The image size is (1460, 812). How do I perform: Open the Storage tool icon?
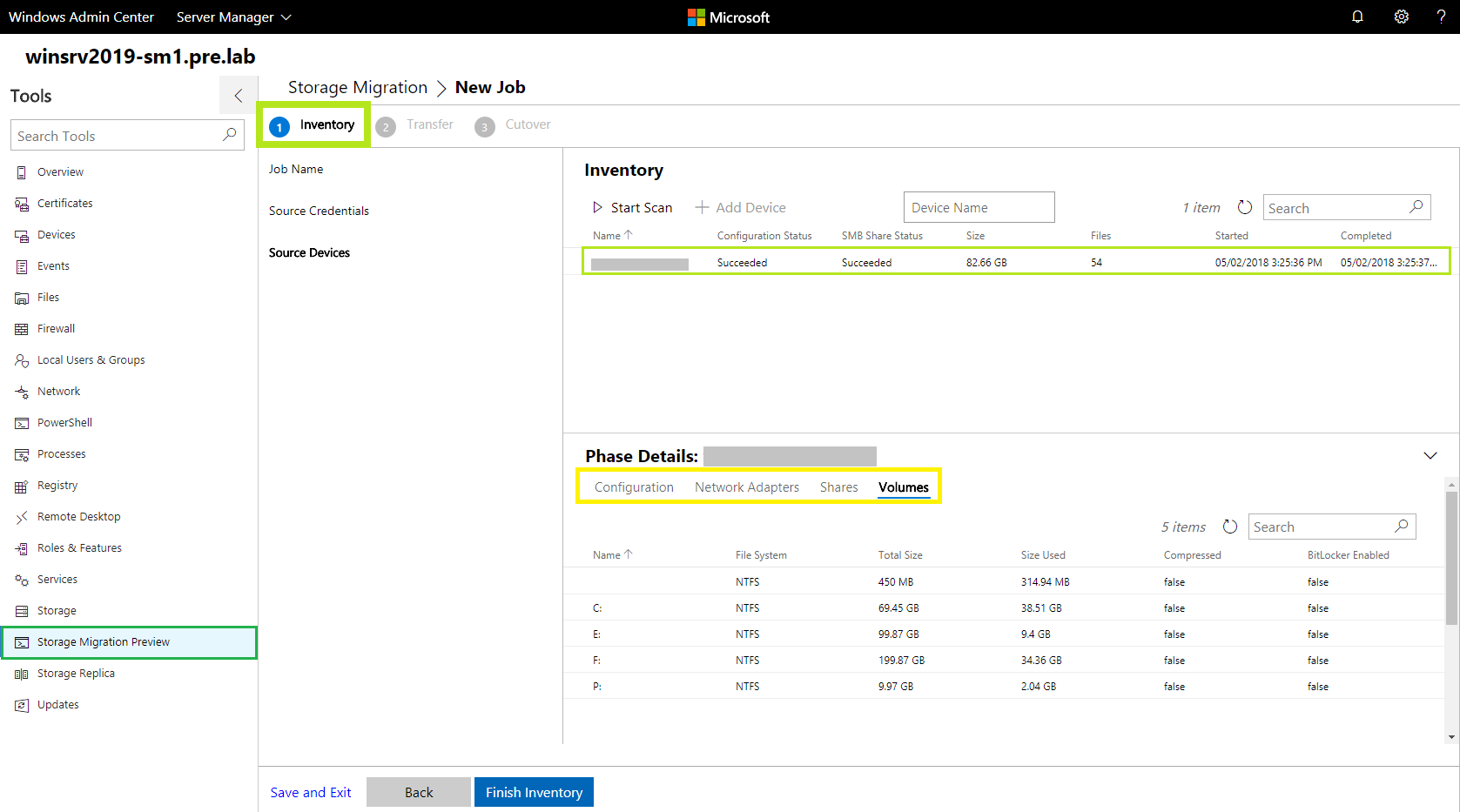22,611
